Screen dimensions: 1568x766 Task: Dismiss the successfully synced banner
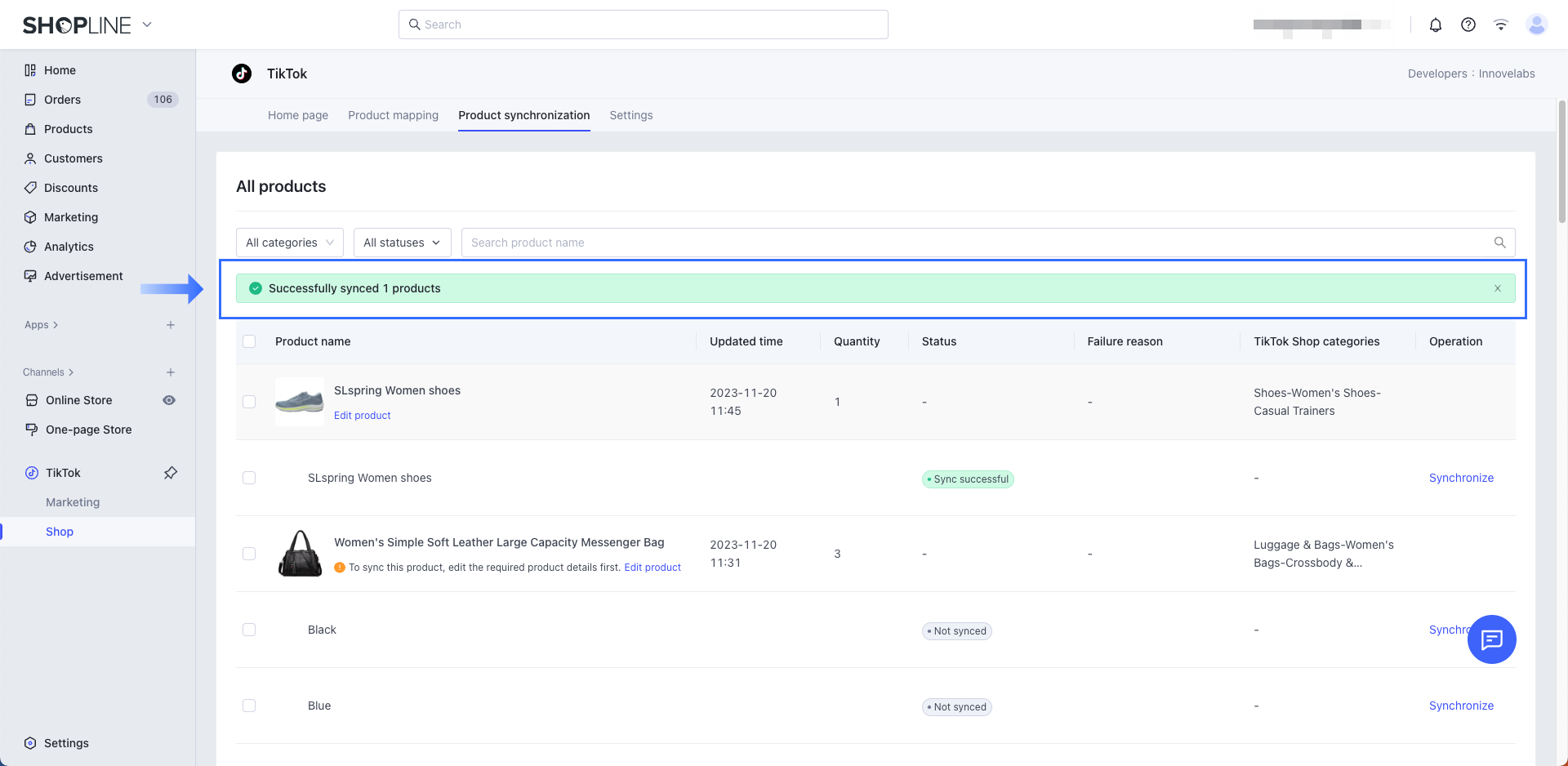click(x=1498, y=288)
